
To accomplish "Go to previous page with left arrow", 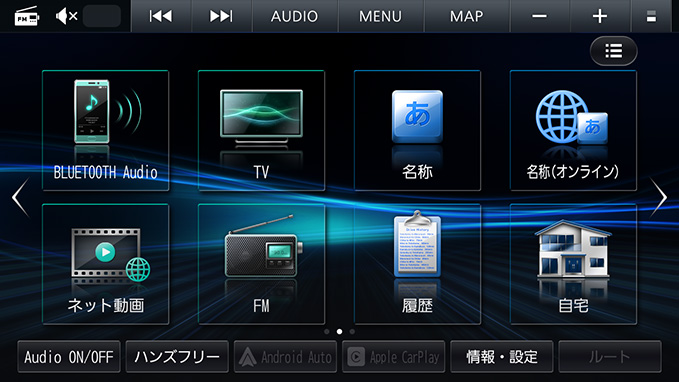I will click(20, 197).
